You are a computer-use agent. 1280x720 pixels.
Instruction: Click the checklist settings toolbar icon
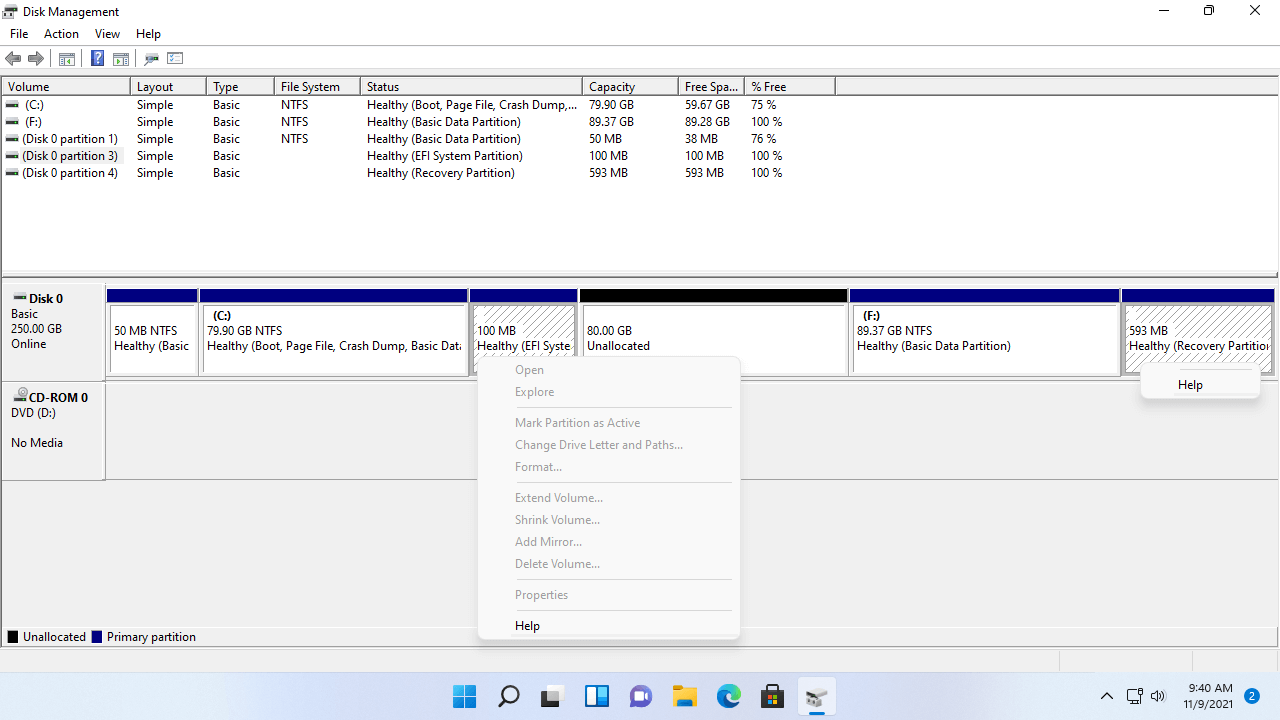(x=176, y=59)
